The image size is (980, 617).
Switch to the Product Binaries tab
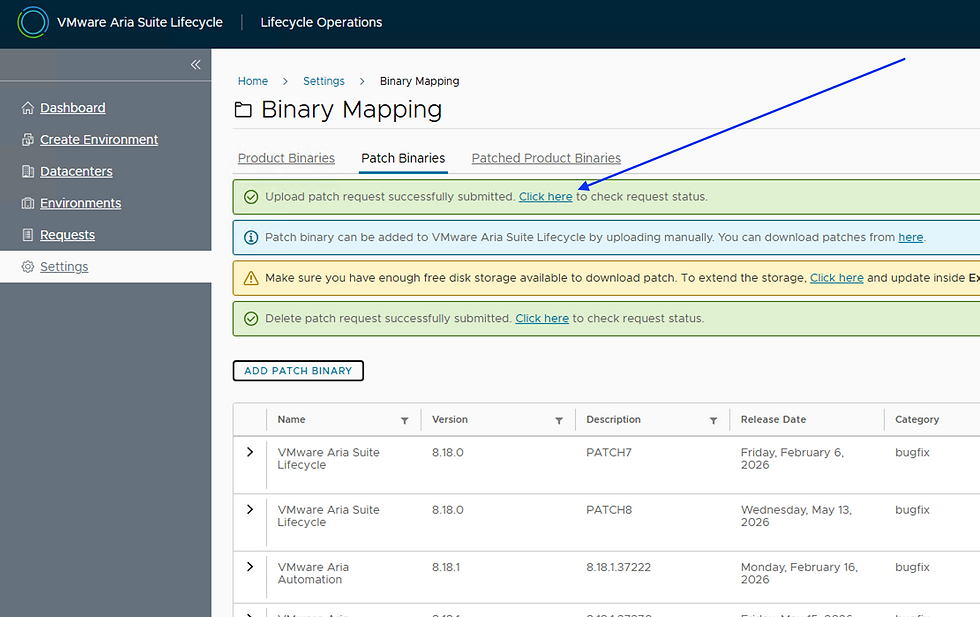(286, 158)
